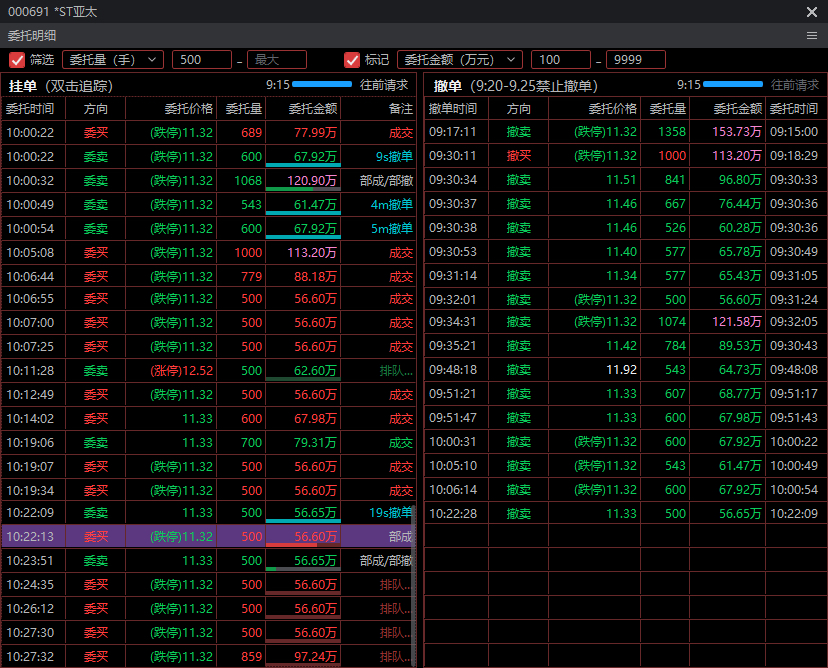Click the 委托金额 header in 撤单 table

point(738,109)
